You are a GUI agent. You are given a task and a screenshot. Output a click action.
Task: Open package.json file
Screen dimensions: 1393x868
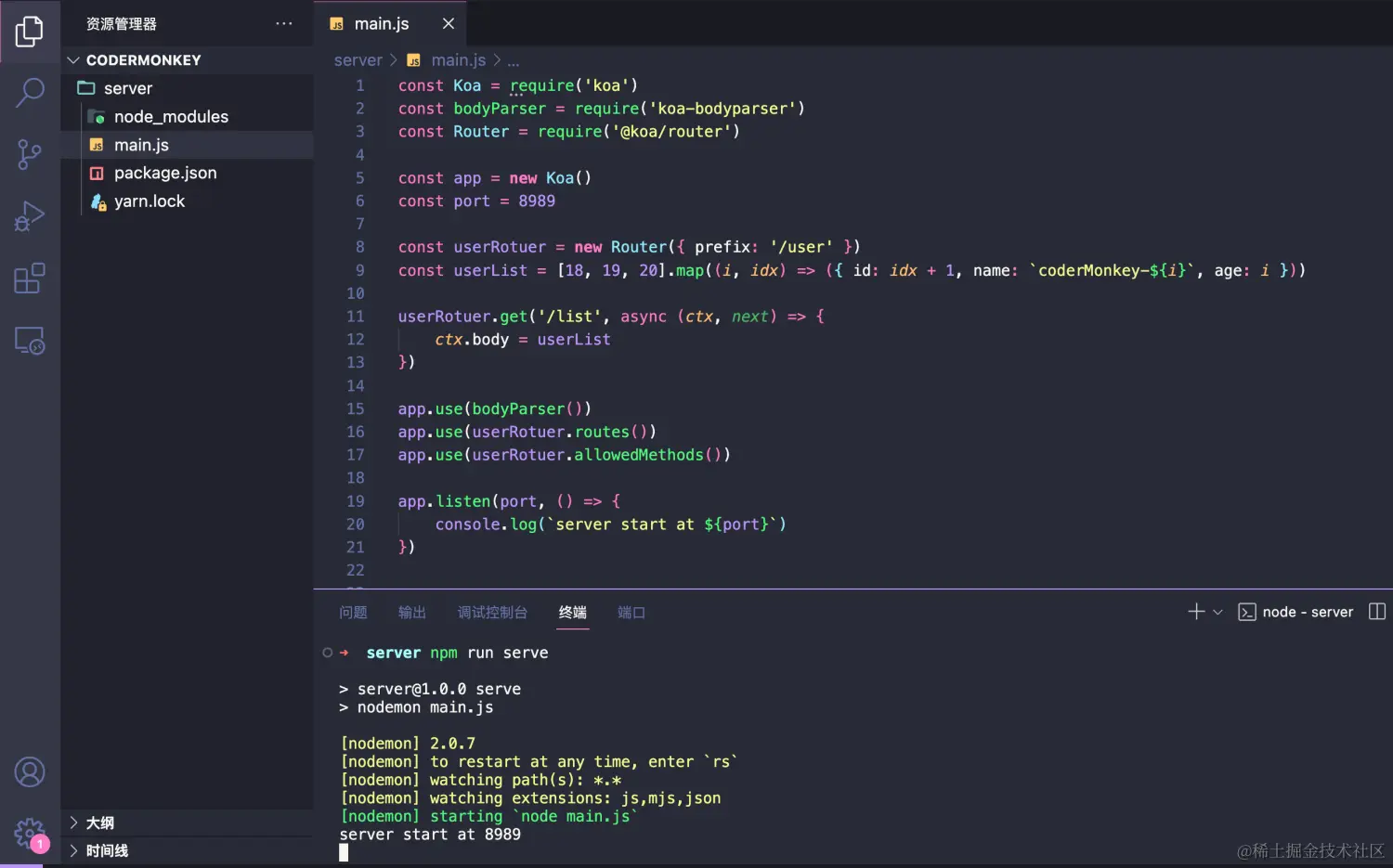(x=187, y=173)
